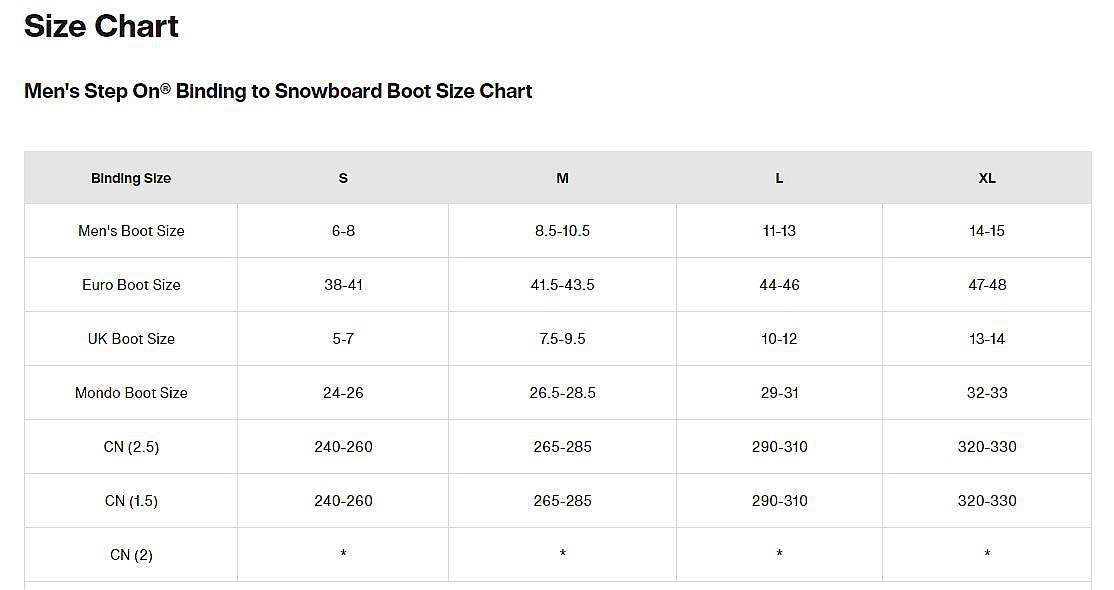Click the S binding size column header

point(343,178)
